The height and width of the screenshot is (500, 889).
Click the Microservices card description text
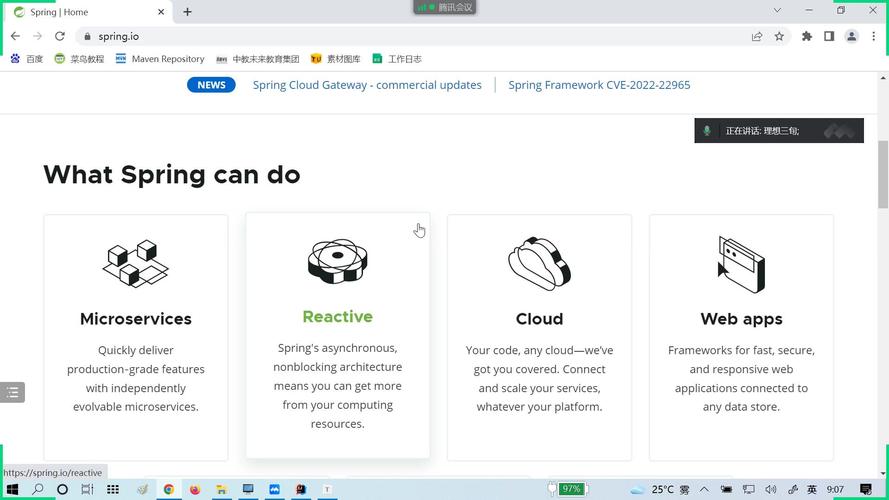coord(136,378)
